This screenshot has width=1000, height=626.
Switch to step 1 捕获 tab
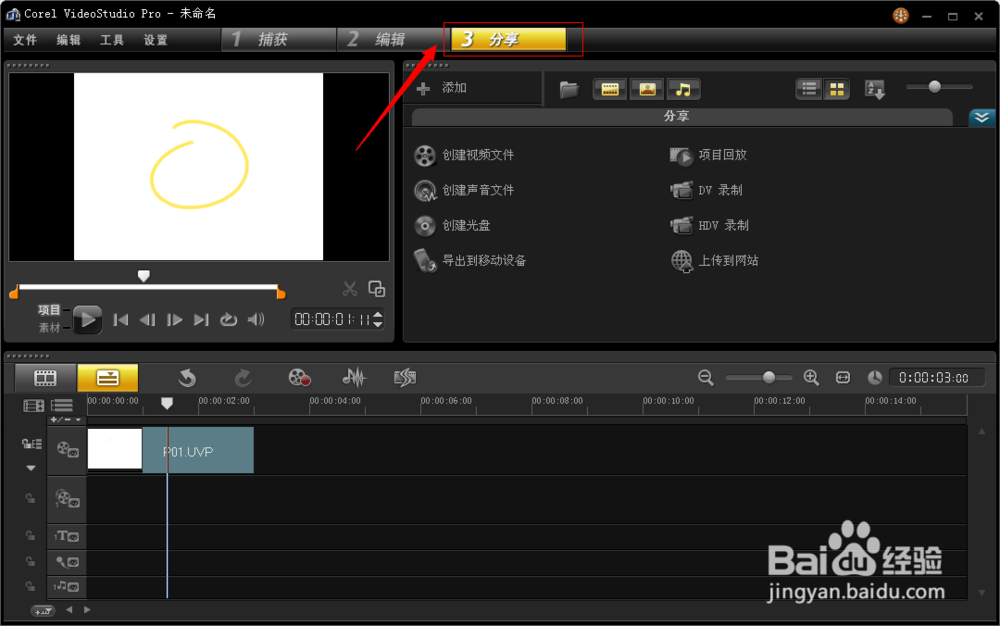pos(279,40)
